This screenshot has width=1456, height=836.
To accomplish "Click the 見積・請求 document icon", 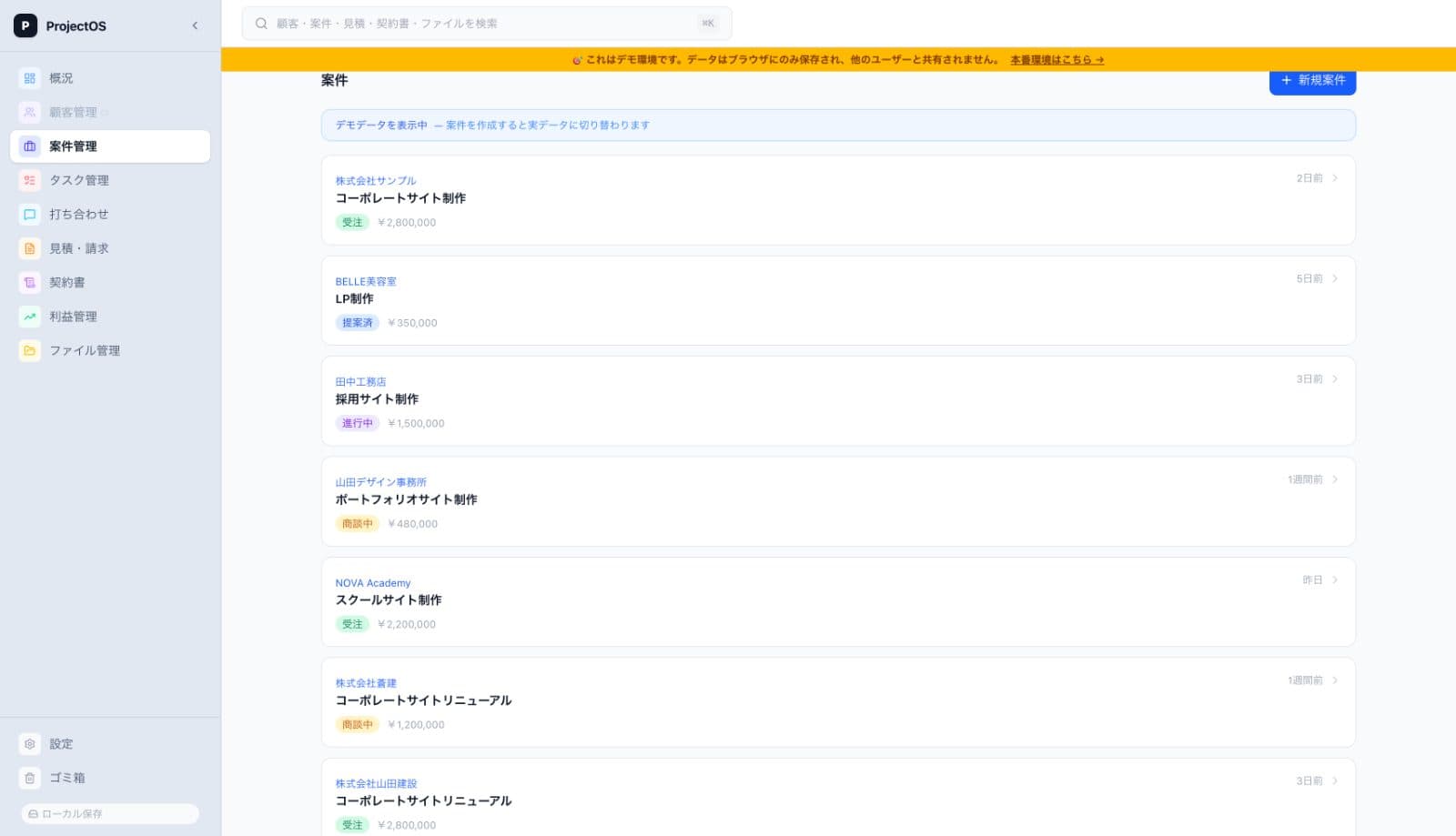I will tap(30, 248).
